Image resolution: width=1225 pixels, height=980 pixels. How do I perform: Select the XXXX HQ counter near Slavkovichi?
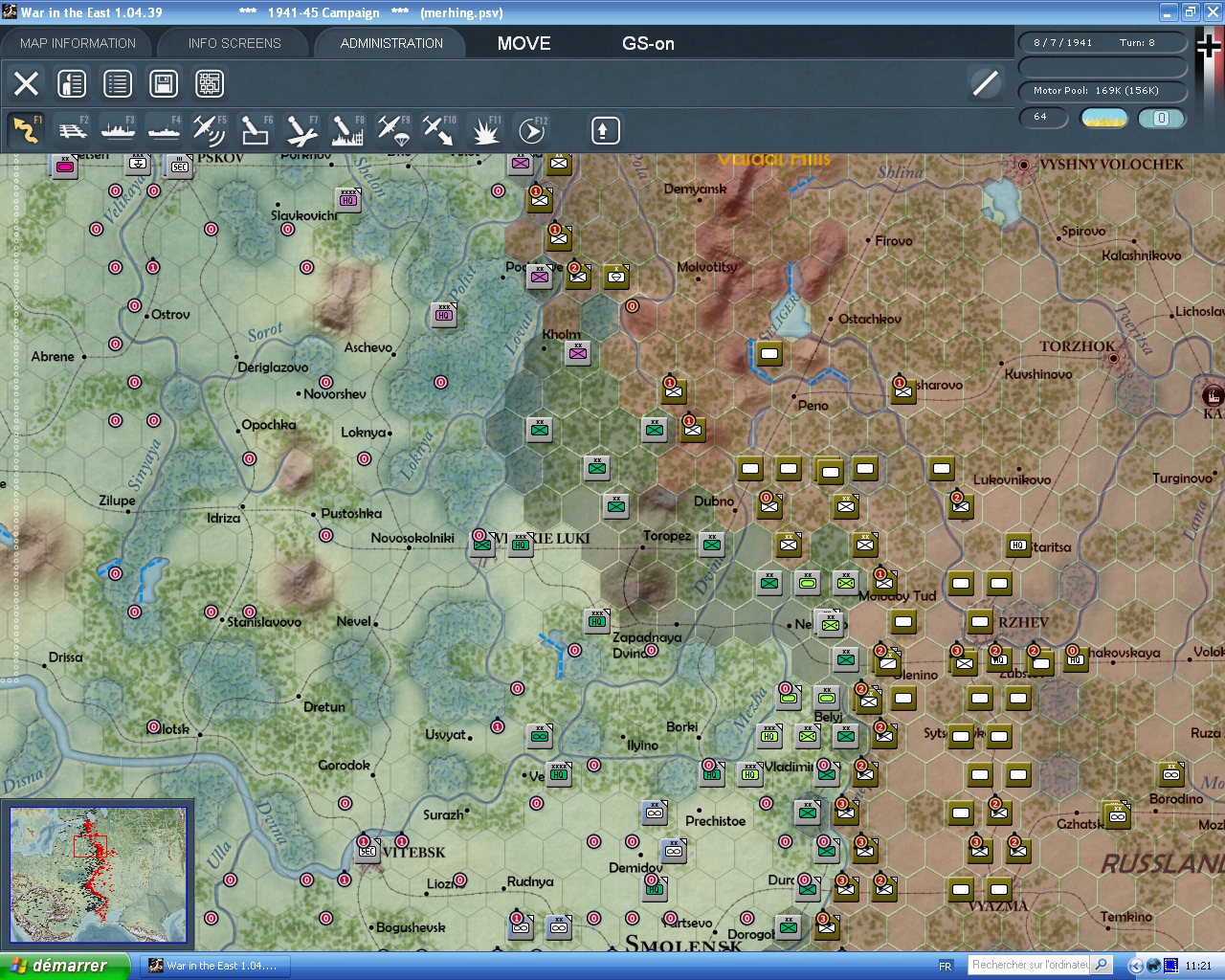[348, 199]
